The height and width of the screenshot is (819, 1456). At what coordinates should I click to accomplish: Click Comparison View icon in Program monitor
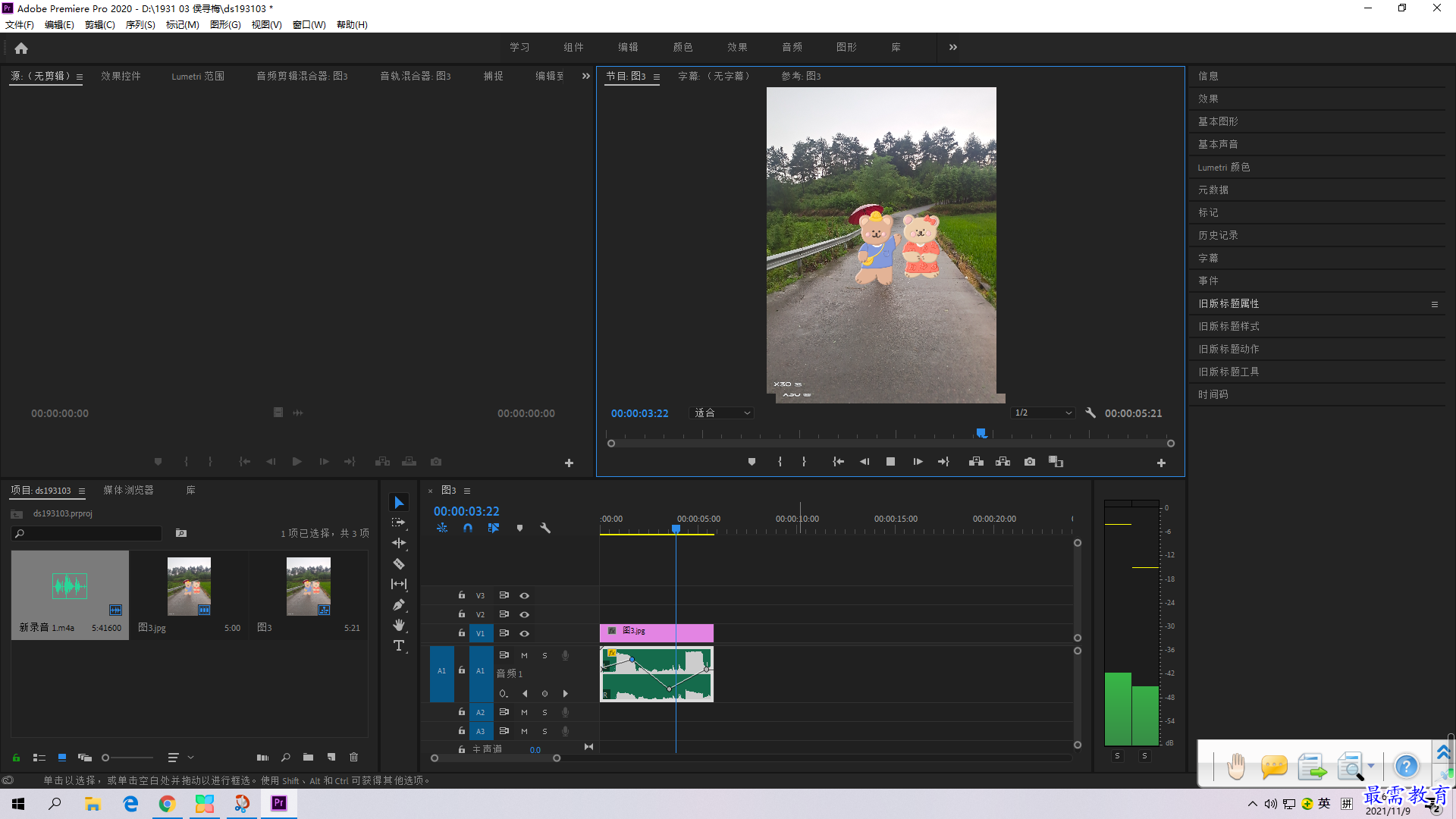tap(1056, 462)
